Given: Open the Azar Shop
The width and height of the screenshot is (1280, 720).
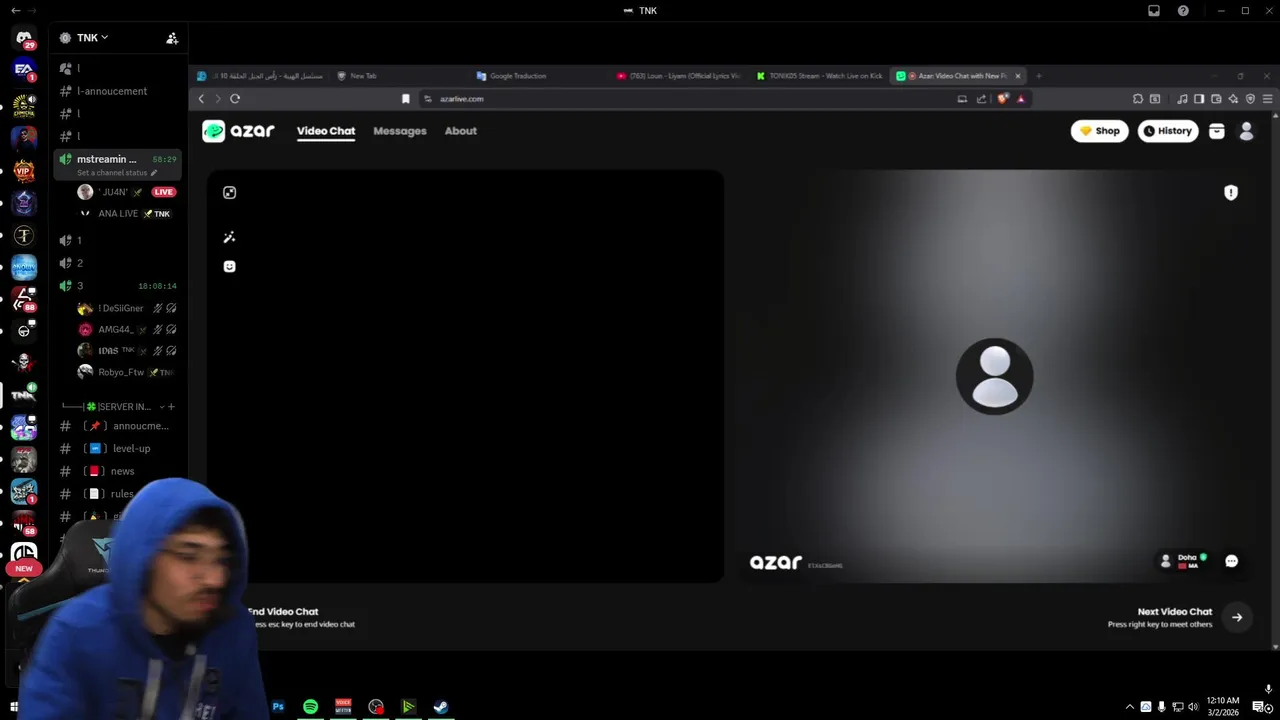Looking at the screenshot, I should (x=1100, y=131).
